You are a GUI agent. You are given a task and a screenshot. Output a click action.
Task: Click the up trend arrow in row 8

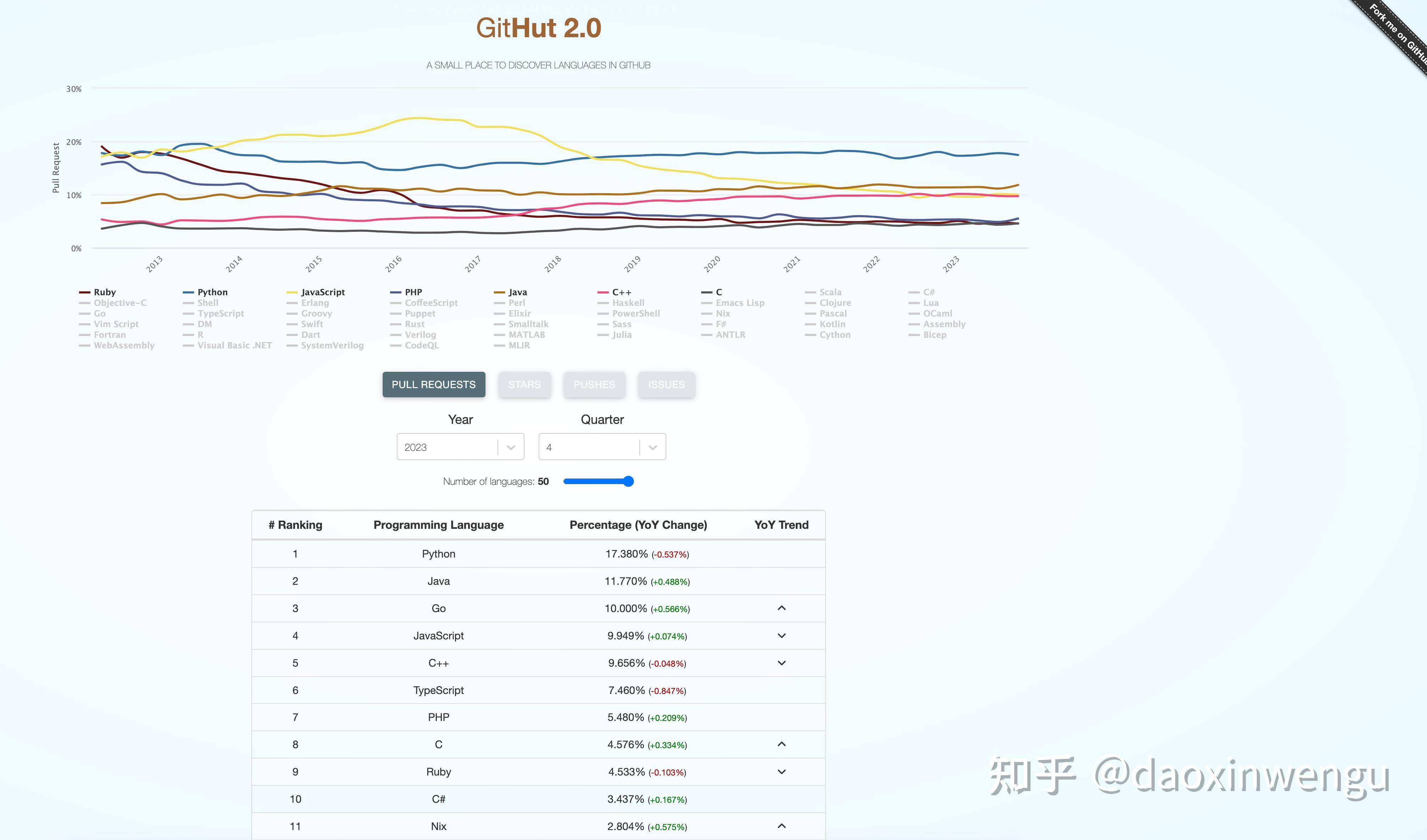click(782, 744)
